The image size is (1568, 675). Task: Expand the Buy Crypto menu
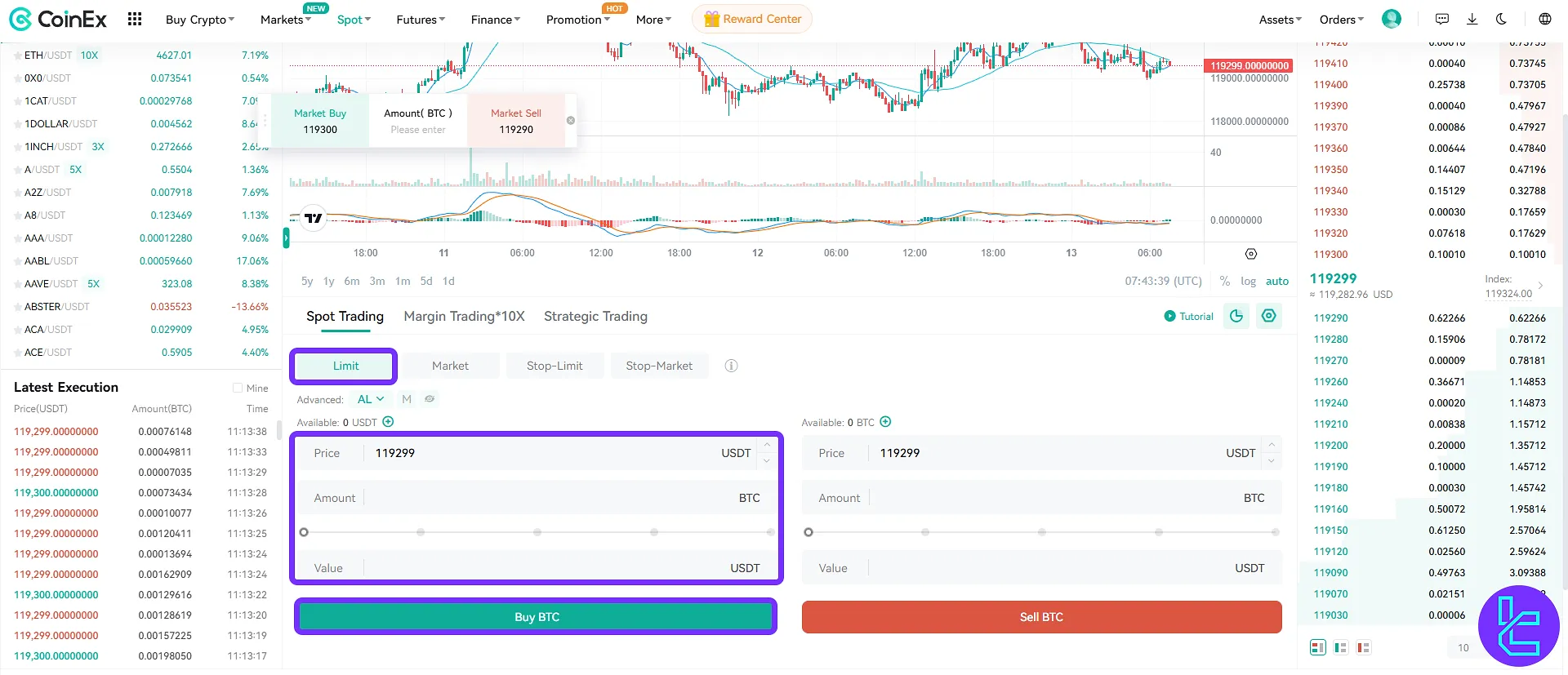tap(200, 20)
